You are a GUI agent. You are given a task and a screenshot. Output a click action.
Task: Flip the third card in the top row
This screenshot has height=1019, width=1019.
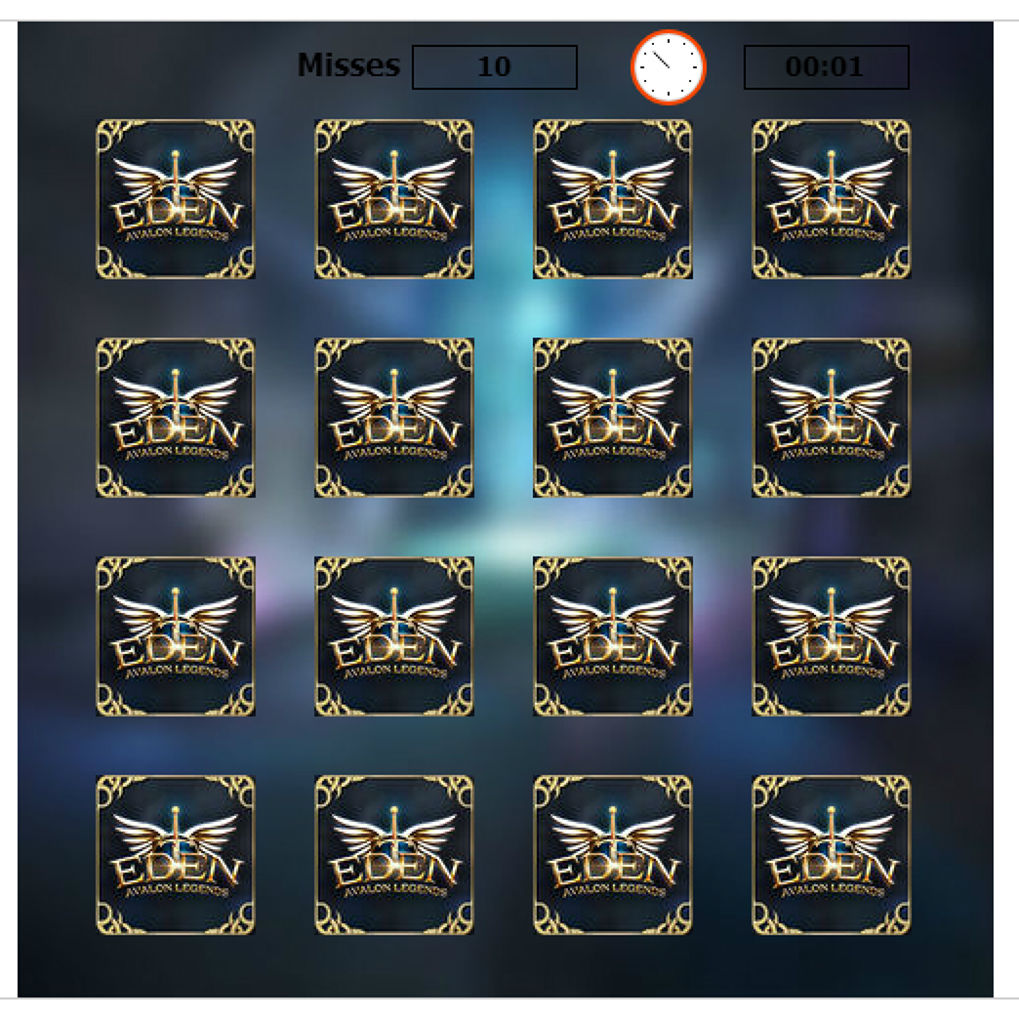point(613,199)
